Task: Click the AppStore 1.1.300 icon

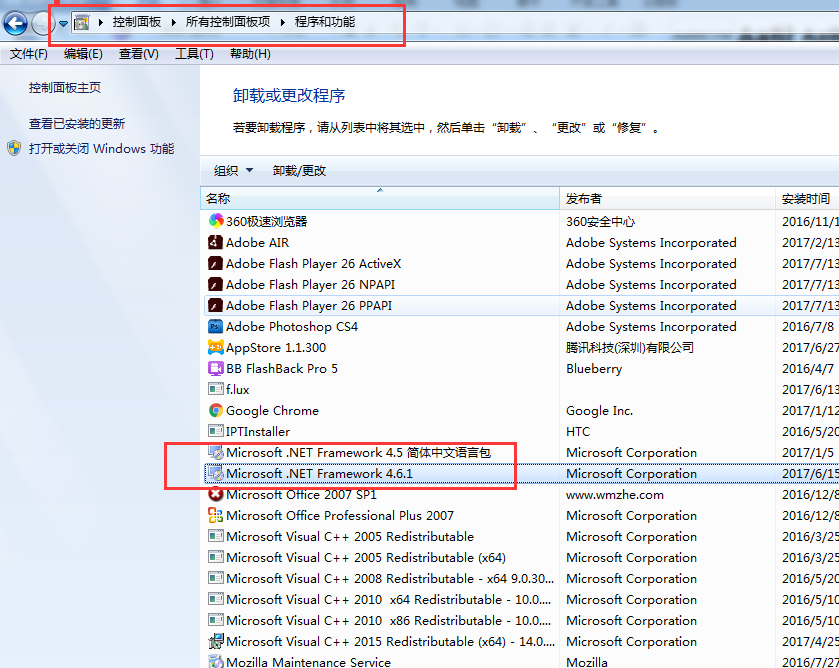Action: coord(216,347)
